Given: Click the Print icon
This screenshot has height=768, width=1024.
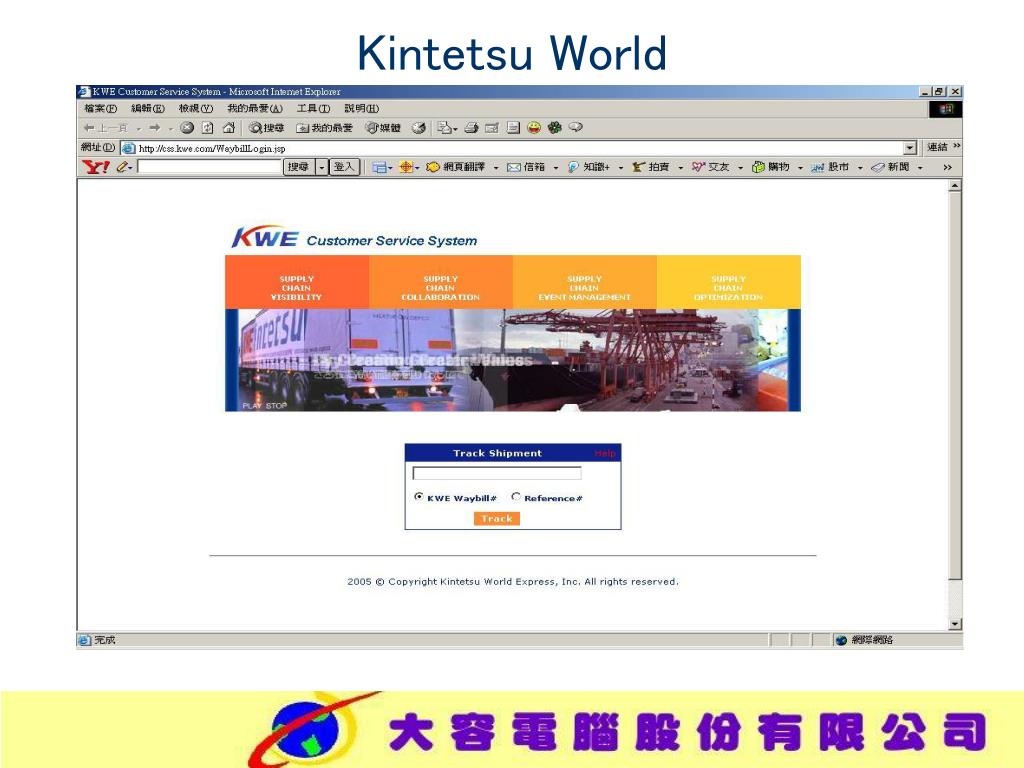Looking at the screenshot, I should click(472, 128).
